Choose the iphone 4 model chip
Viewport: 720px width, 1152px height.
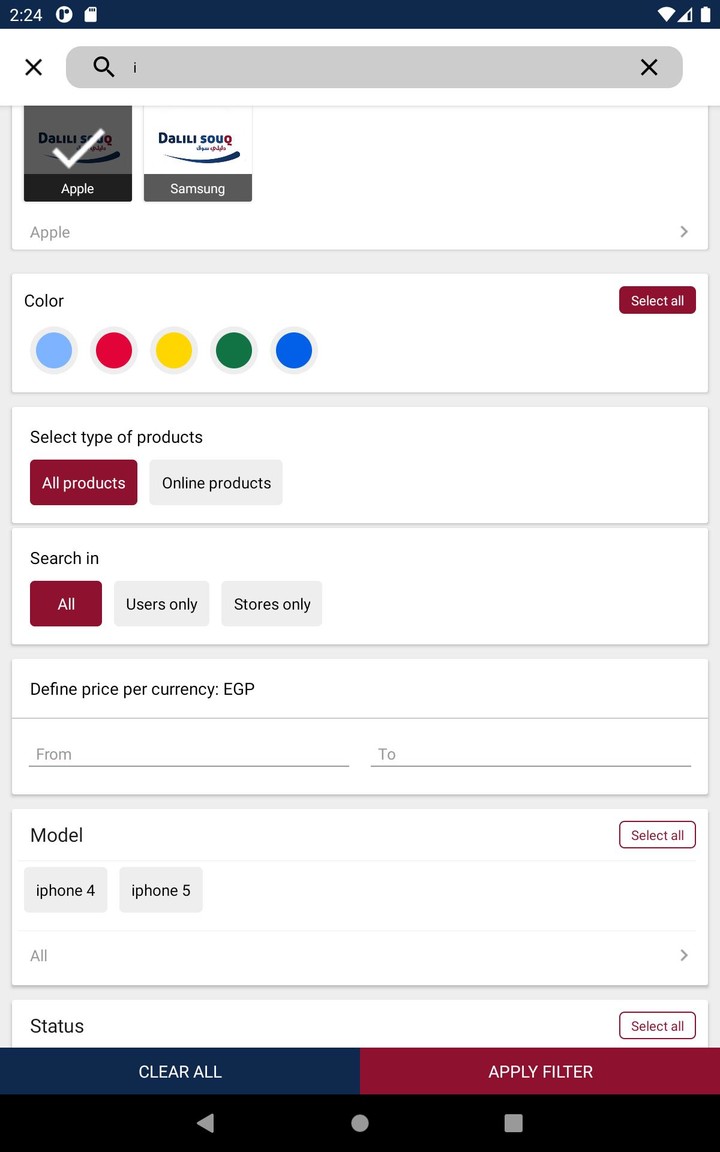(65, 890)
